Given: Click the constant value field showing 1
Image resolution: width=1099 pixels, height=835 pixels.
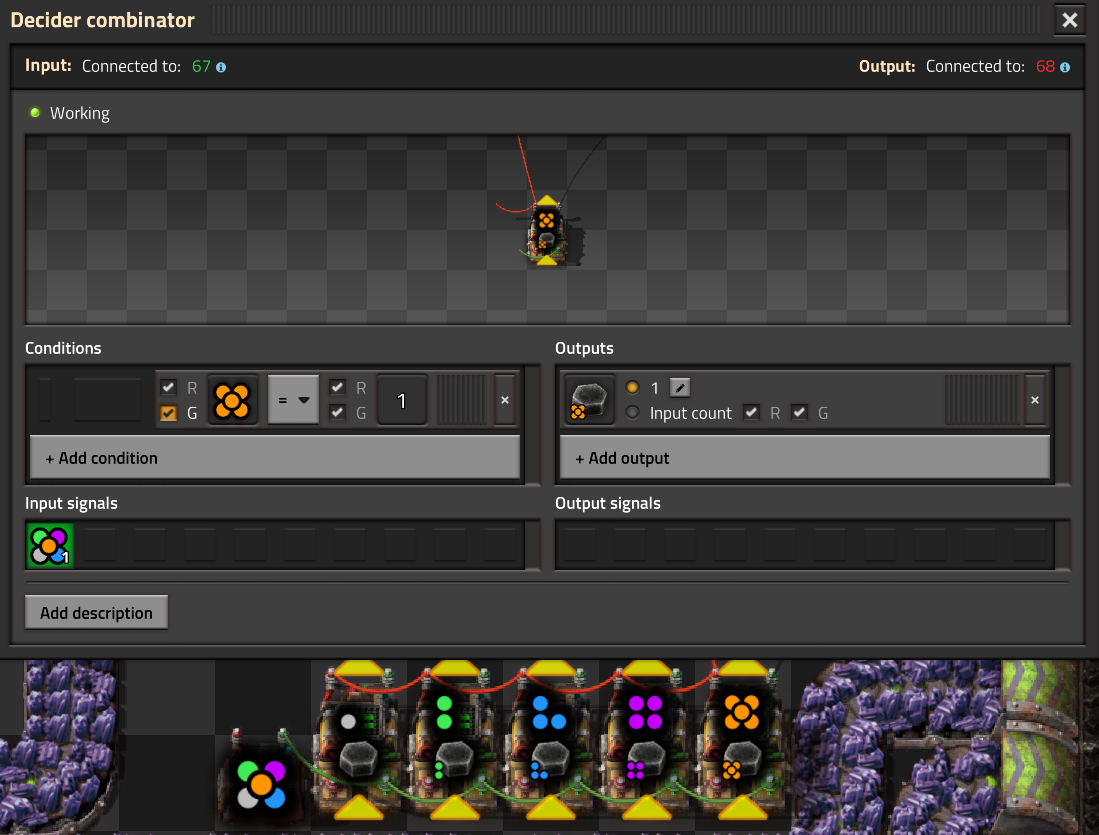Looking at the screenshot, I should click(x=402, y=400).
